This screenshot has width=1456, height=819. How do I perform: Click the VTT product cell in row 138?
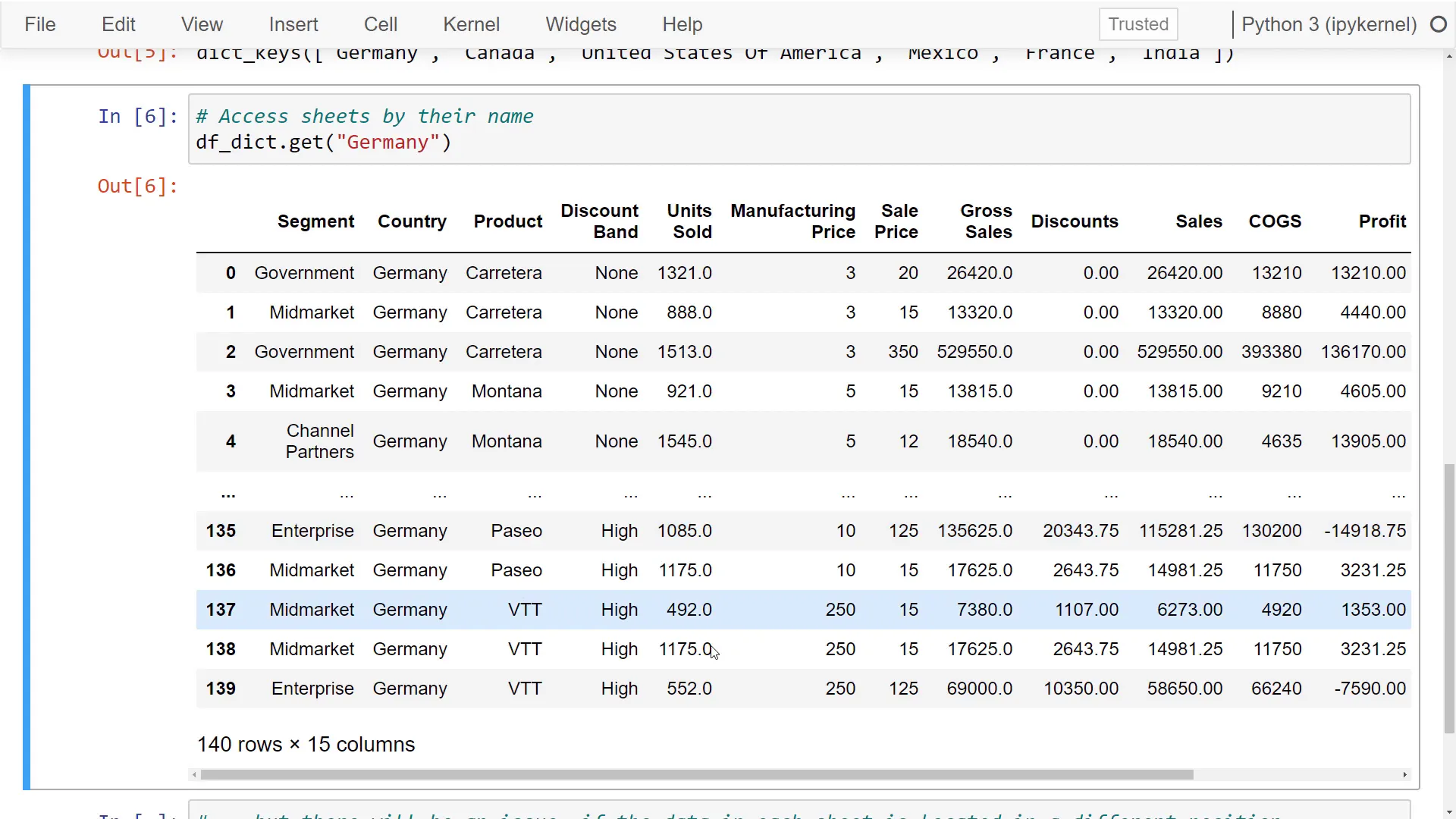[x=525, y=649]
